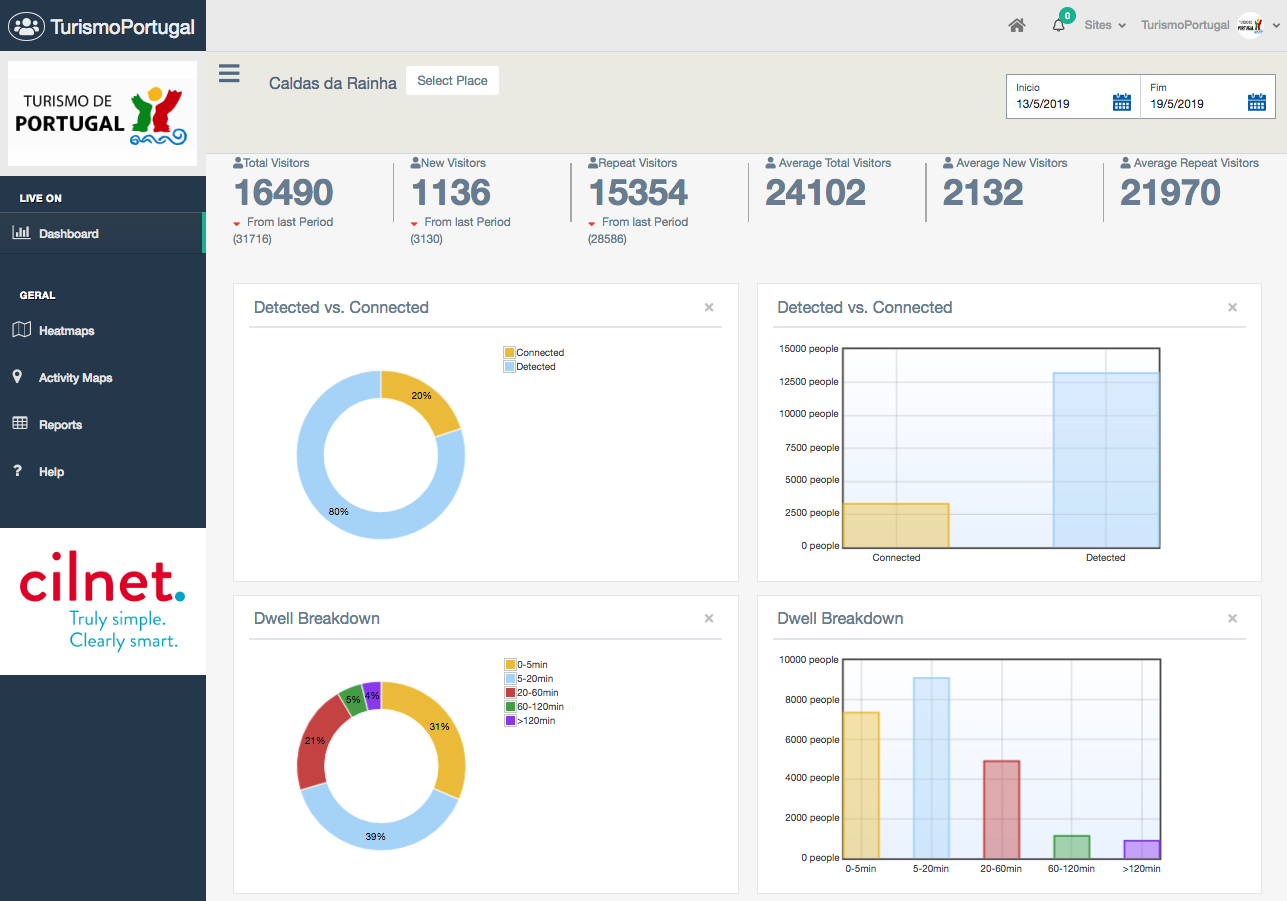Click the Total Visitors person icon
1287x901 pixels.
(x=238, y=162)
